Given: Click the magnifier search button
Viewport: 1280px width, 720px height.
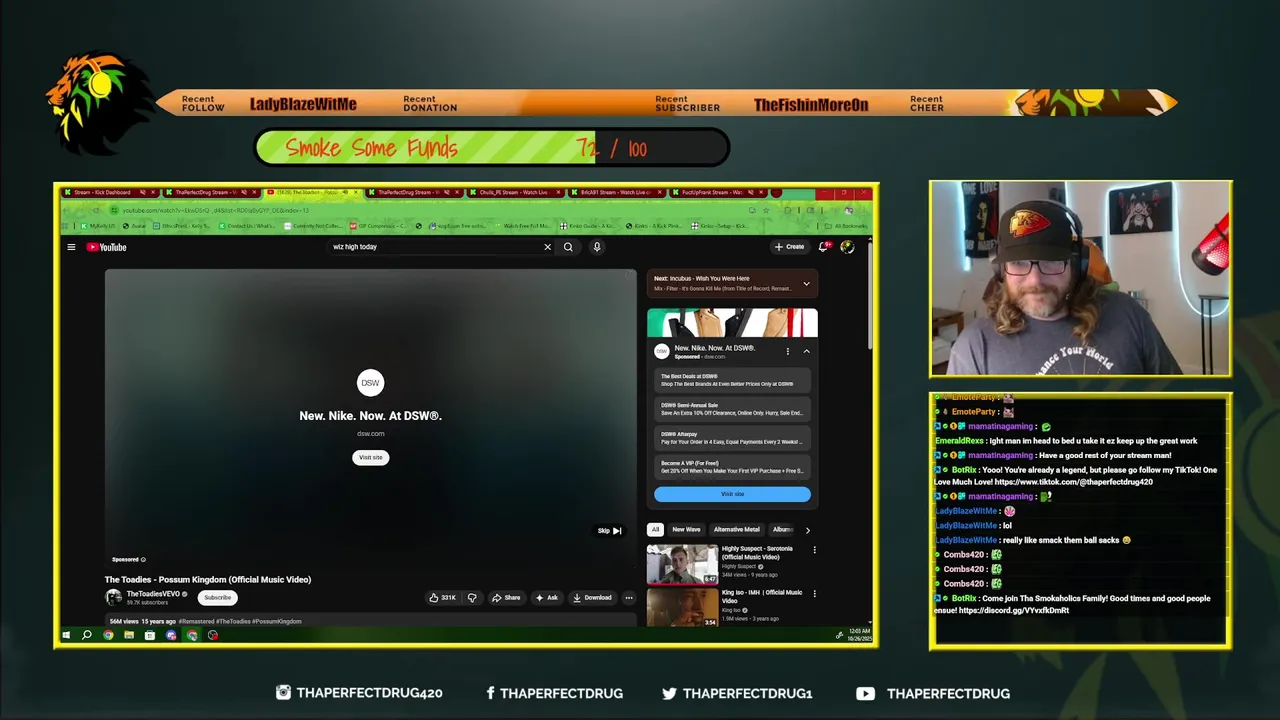Looking at the screenshot, I should coord(568,247).
